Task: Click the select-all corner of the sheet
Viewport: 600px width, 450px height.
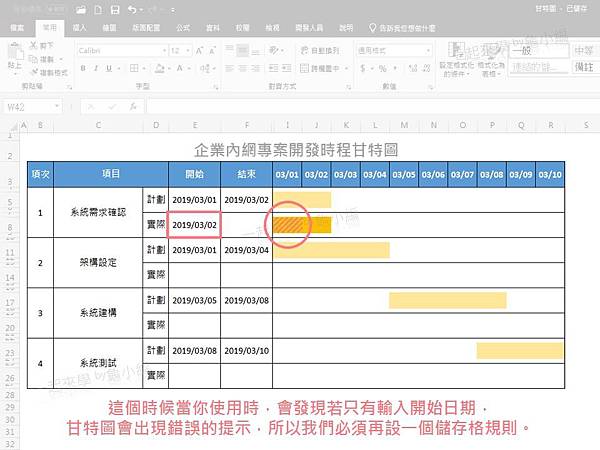Action: 13,126
